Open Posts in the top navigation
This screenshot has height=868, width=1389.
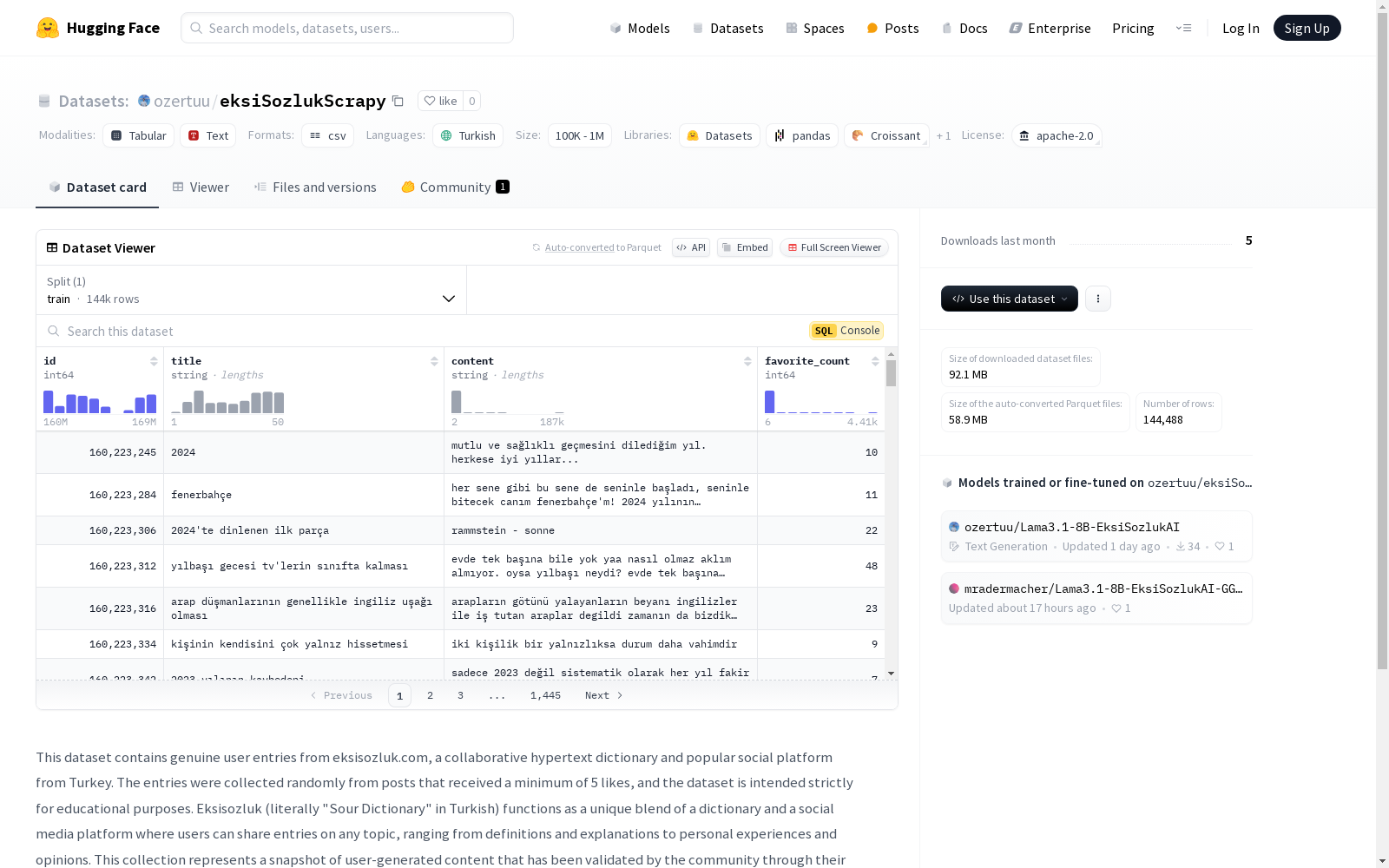(892, 28)
